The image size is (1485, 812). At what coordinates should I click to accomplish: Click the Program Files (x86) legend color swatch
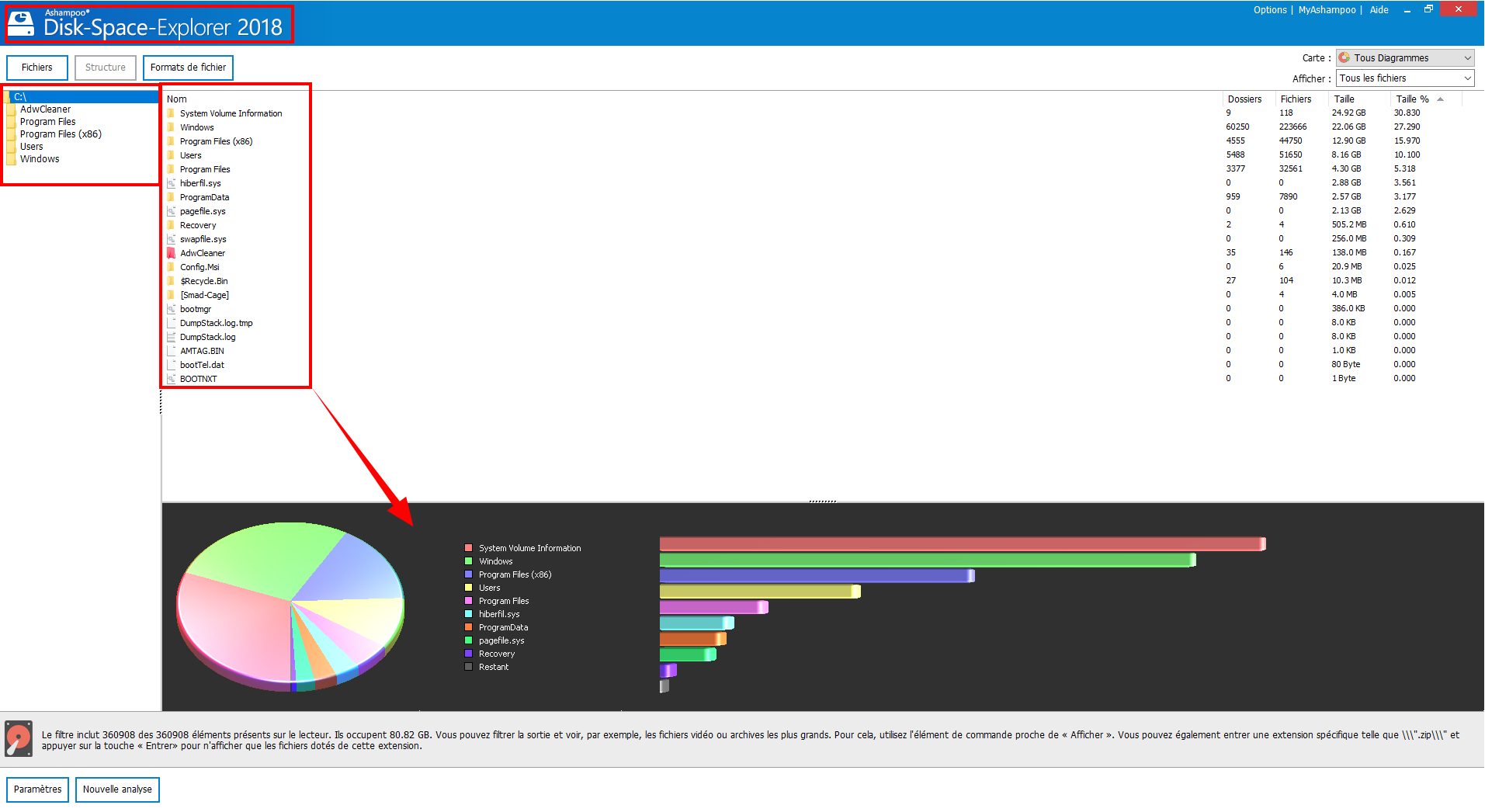tap(468, 574)
